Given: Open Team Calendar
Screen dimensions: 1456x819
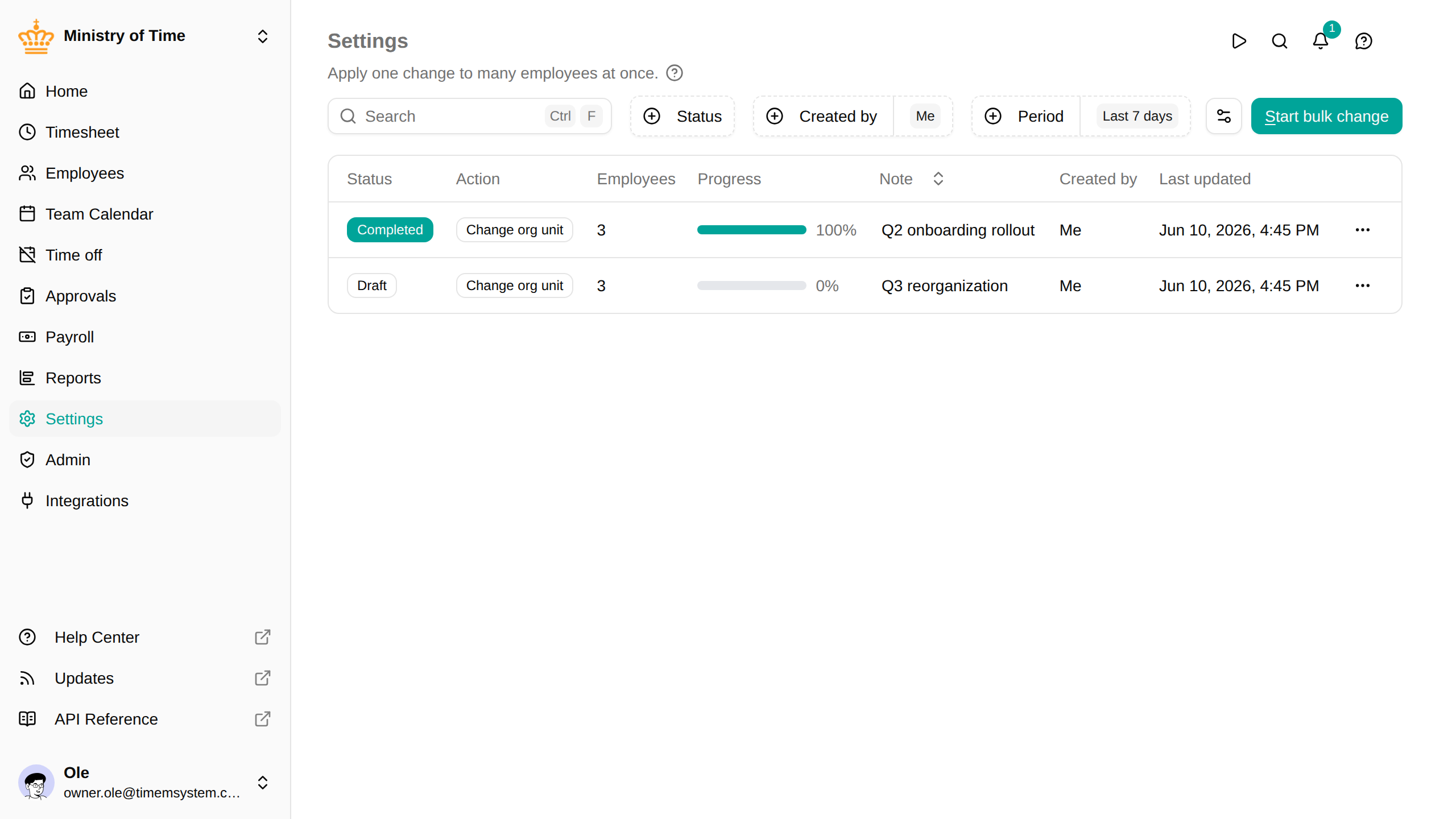Looking at the screenshot, I should 145,214.
